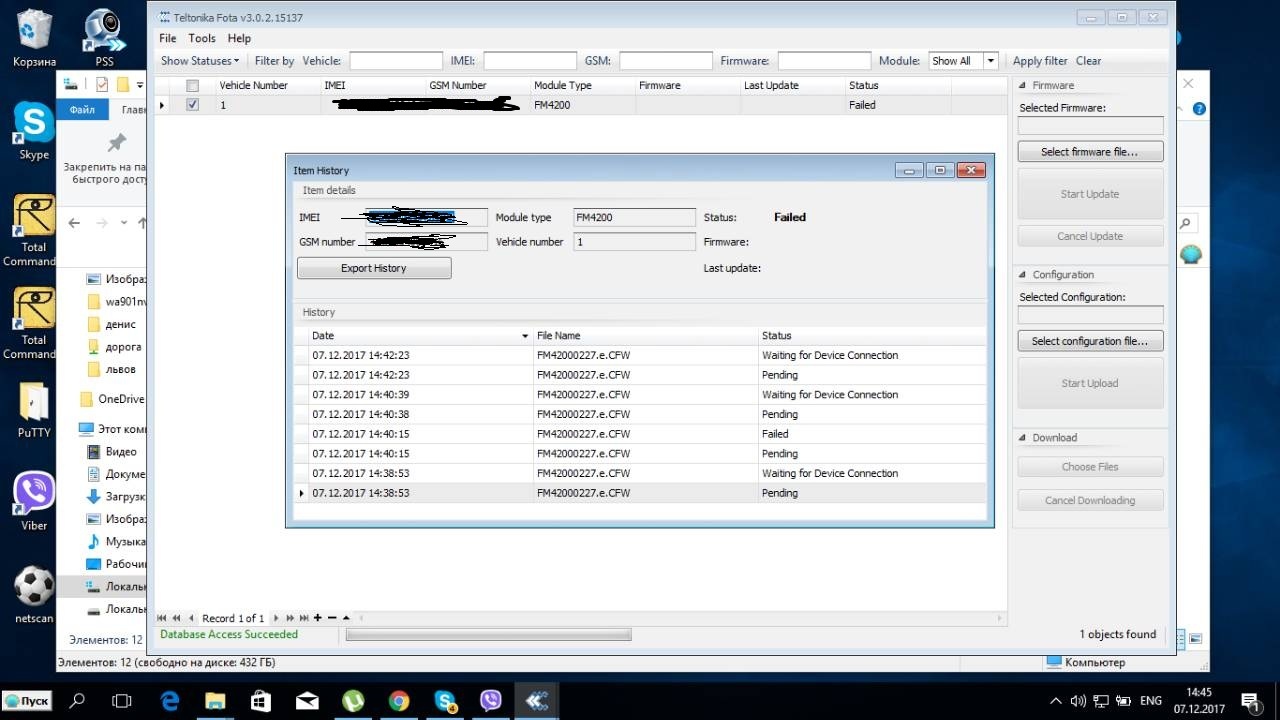Open the Tools menu
Viewport: 1280px width, 720px height.
point(202,38)
